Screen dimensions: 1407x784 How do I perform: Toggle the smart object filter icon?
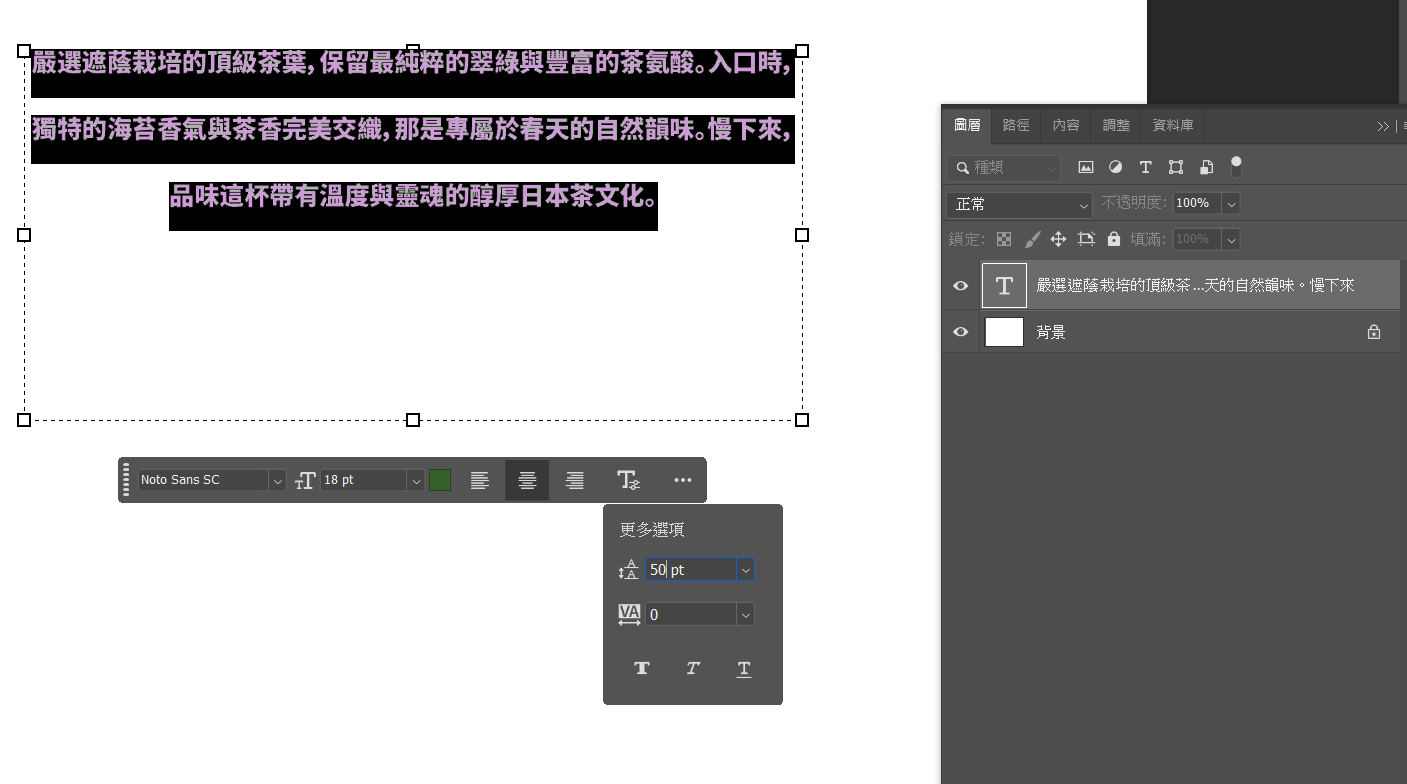pos(1206,167)
